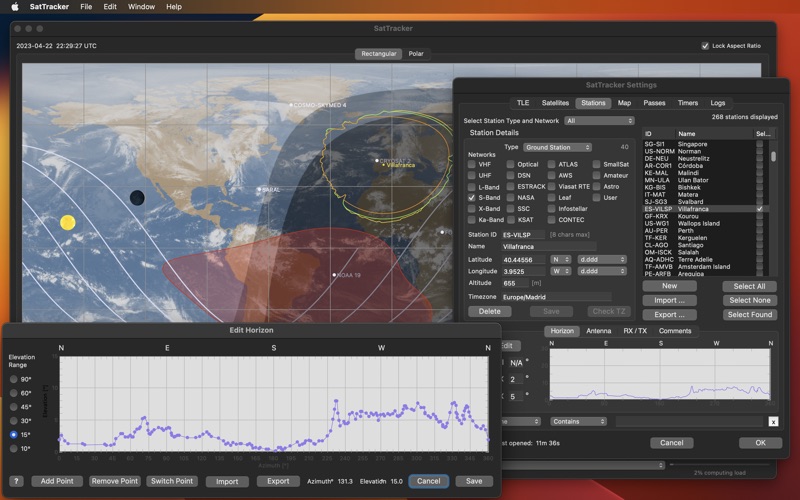Select the COSMO-SKYMED 4 satellite marker
Screen dimensions: 800x500
click(291, 105)
